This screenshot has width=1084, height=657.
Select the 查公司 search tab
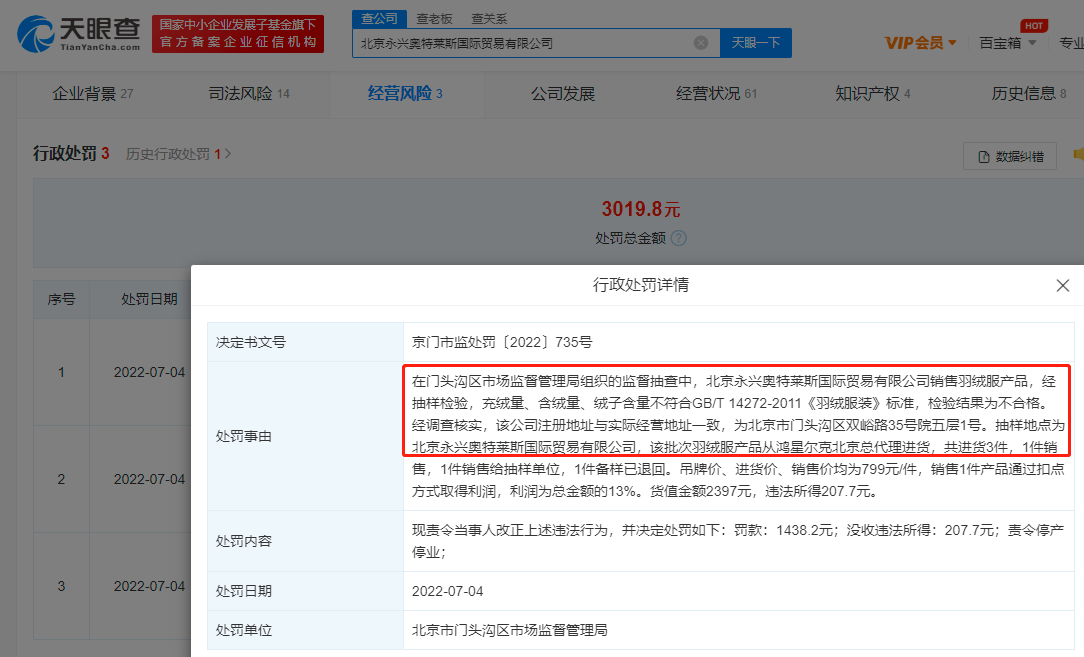(x=380, y=18)
